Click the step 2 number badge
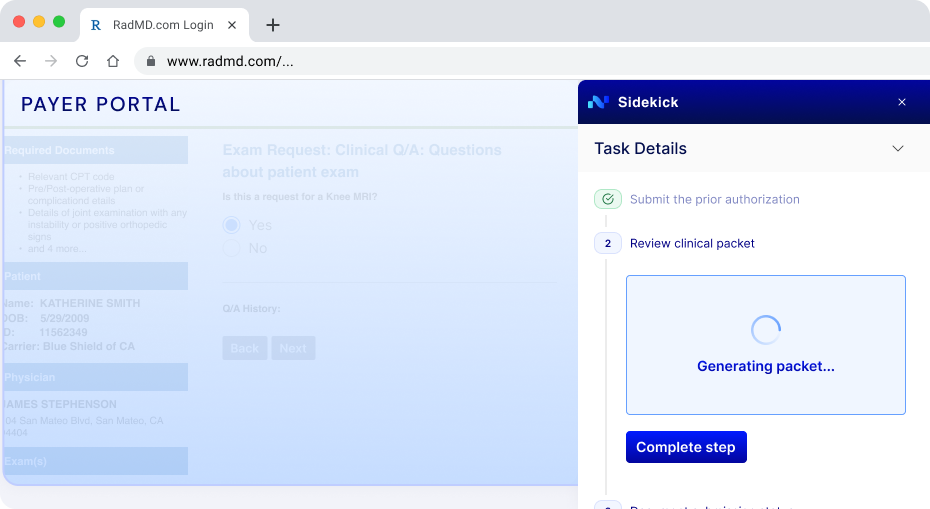The height and width of the screenshot is (509, 930). click(x=608, y=243)
